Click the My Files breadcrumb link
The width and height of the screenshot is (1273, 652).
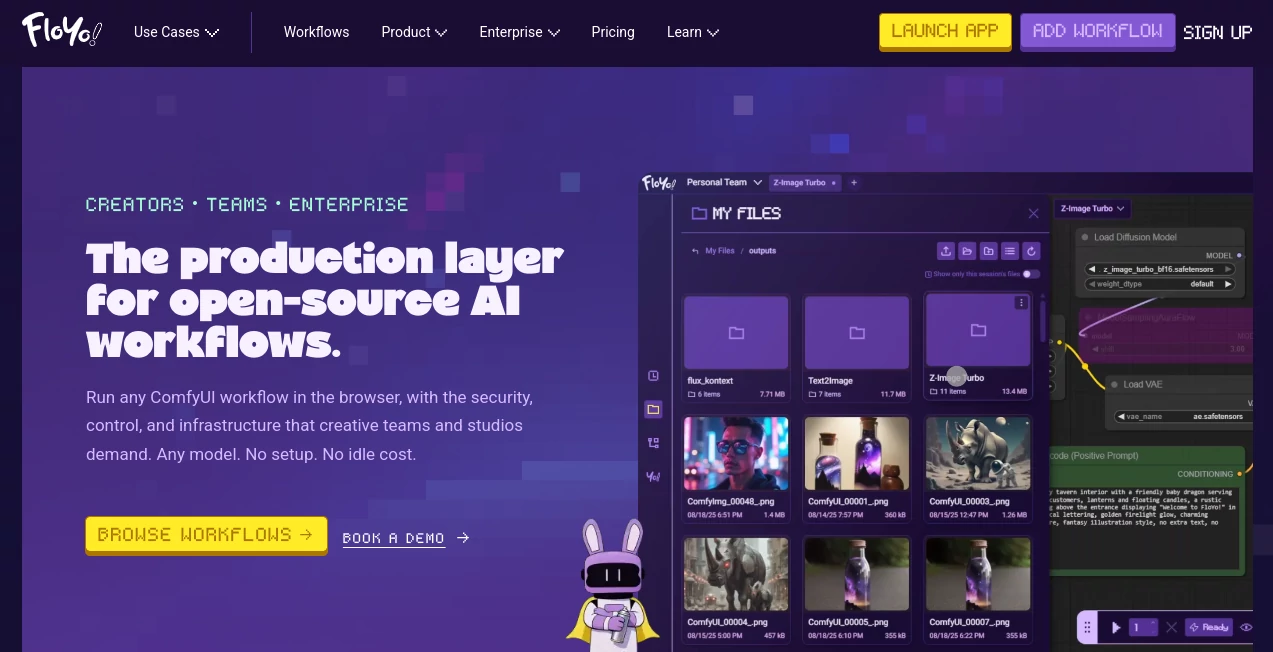click(x=720, y=251)
